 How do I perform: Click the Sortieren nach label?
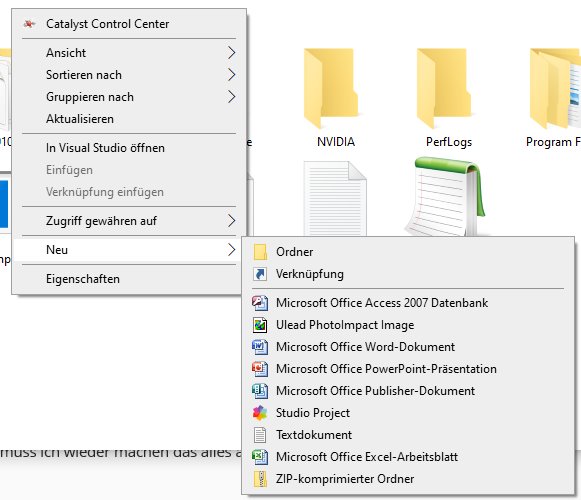84,75
